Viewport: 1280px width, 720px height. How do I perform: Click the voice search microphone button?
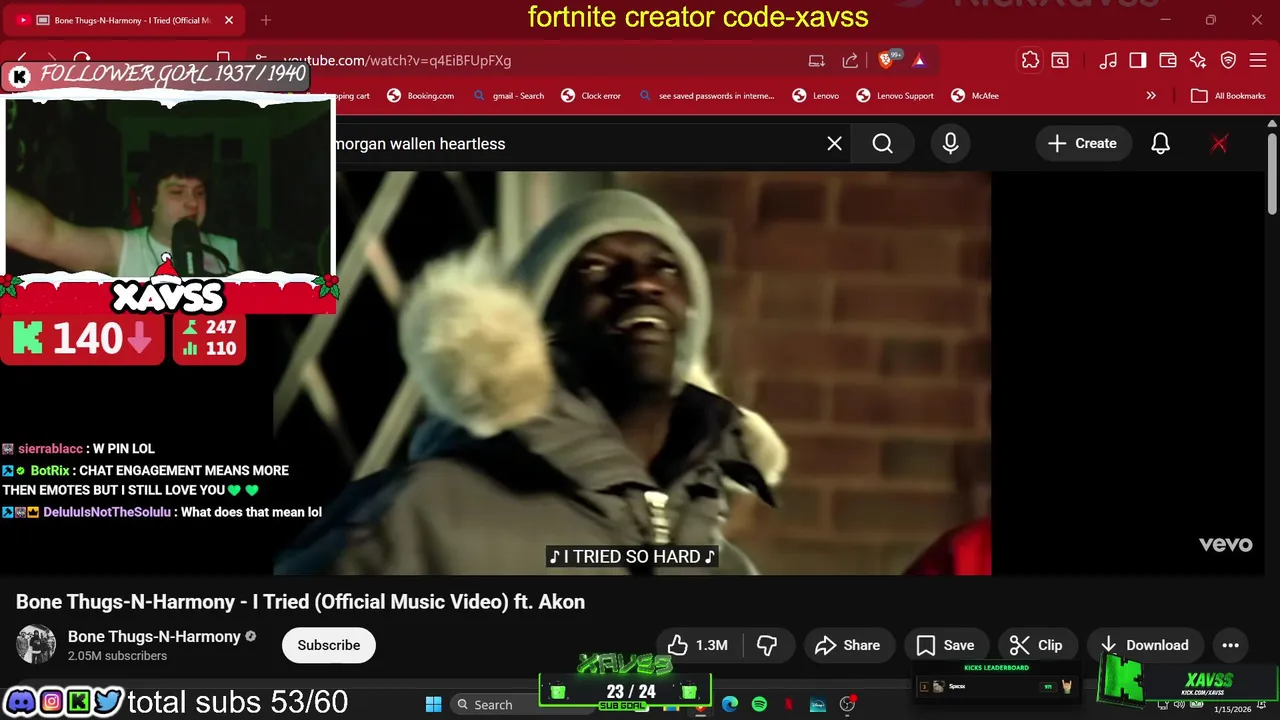click(951, 144)
